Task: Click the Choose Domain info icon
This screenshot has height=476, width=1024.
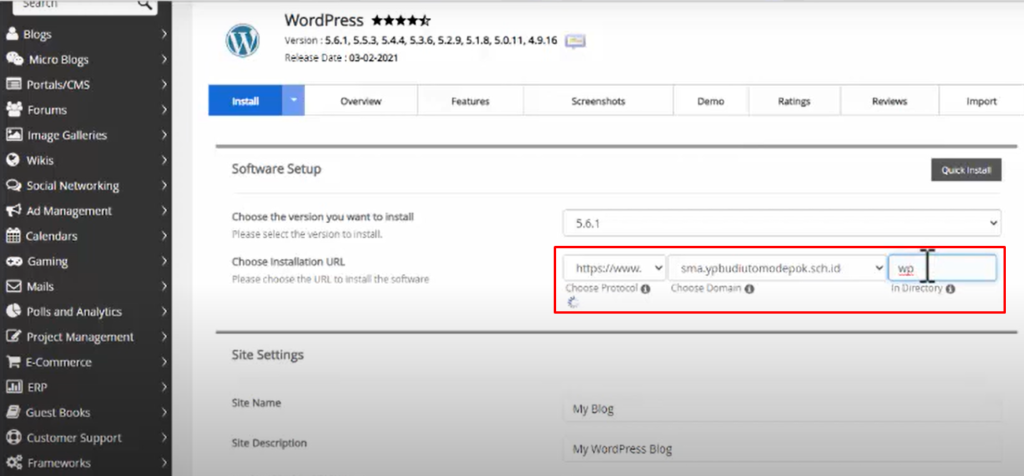Action: coord(749,289)
